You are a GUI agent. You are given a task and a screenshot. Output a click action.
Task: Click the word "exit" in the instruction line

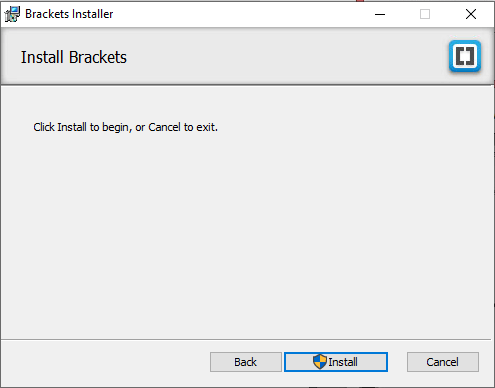(206, 127)
